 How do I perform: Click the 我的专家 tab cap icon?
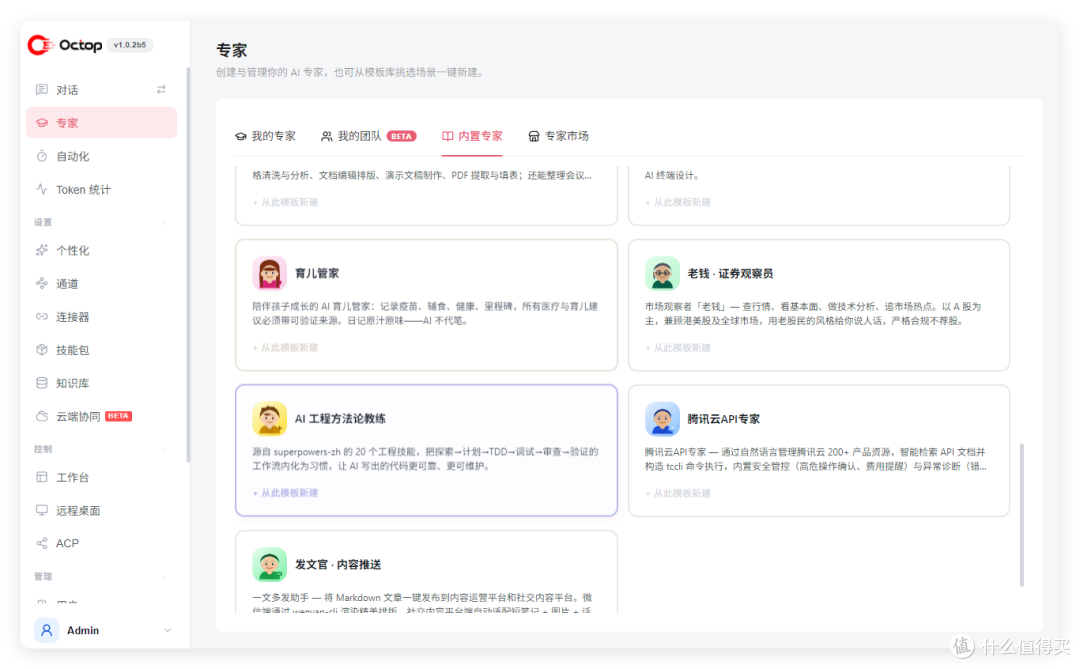pyautogui.click(x=240, y=136)
